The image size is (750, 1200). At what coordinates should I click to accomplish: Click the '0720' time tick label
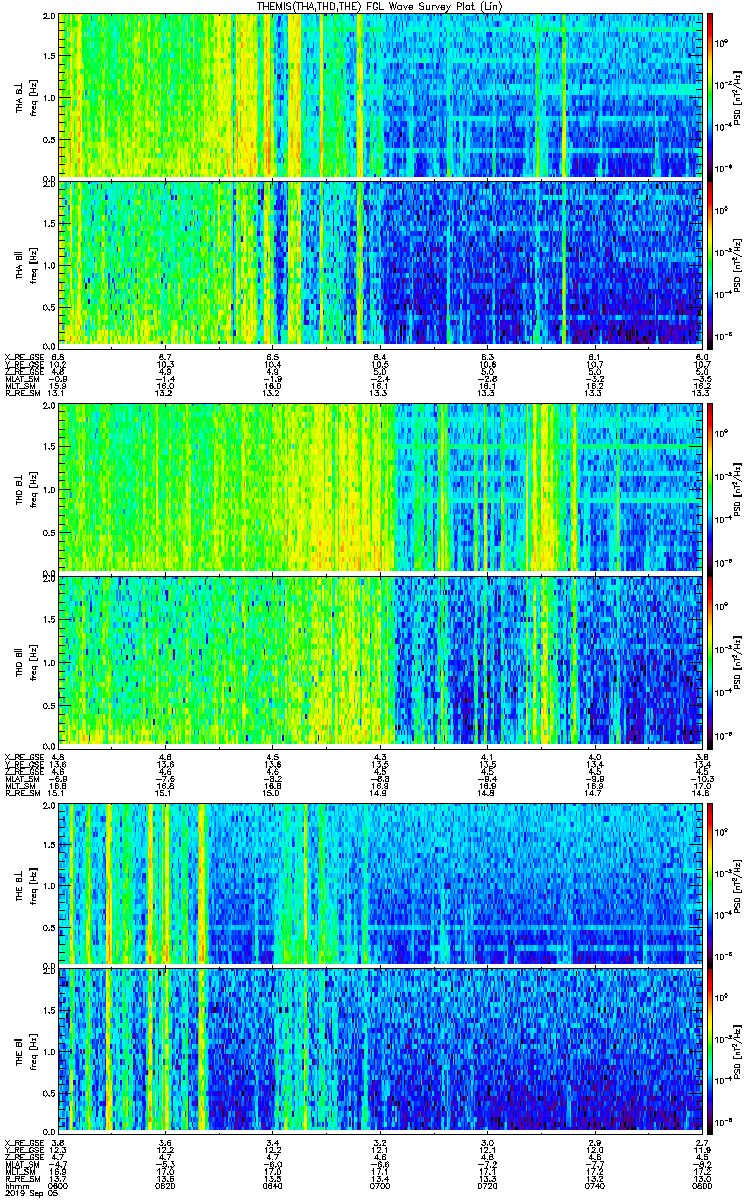pyautogui.click(x=487, y=1185)
